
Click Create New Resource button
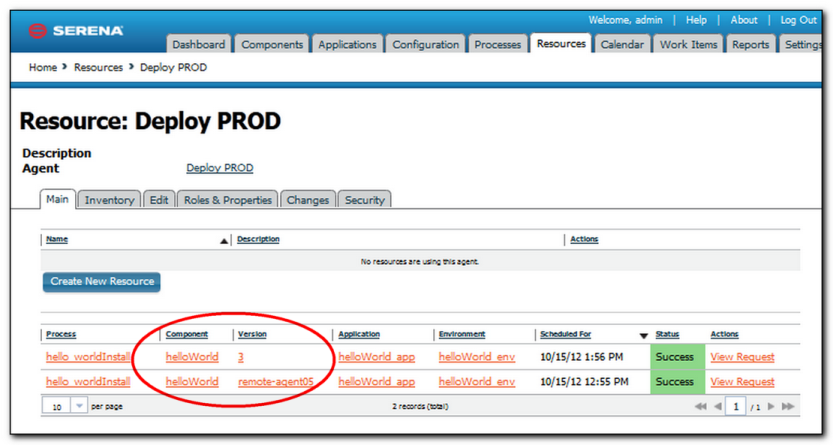[101, 281]
